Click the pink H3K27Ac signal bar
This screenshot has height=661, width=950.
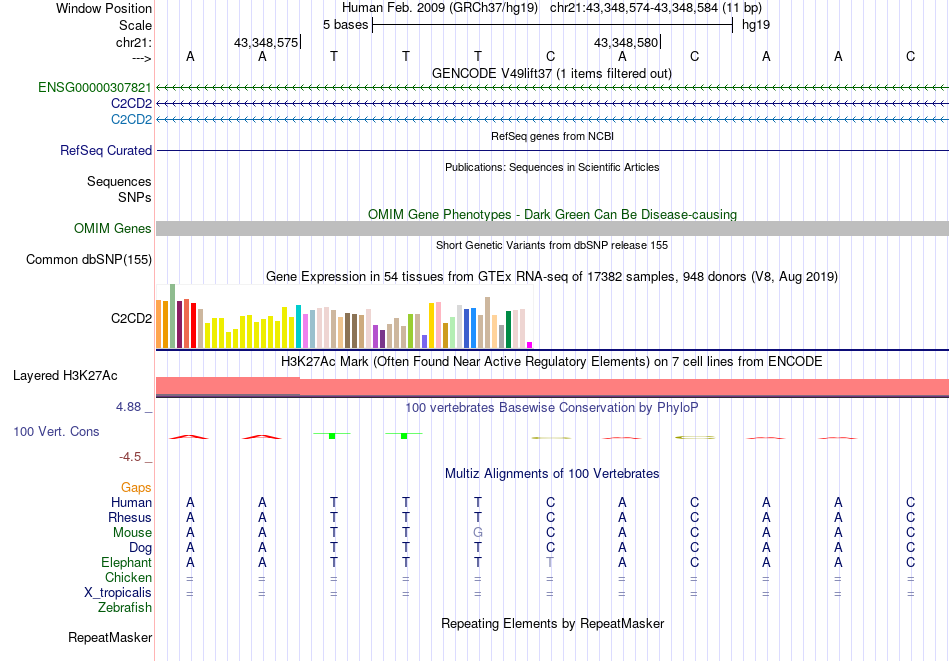552,387
